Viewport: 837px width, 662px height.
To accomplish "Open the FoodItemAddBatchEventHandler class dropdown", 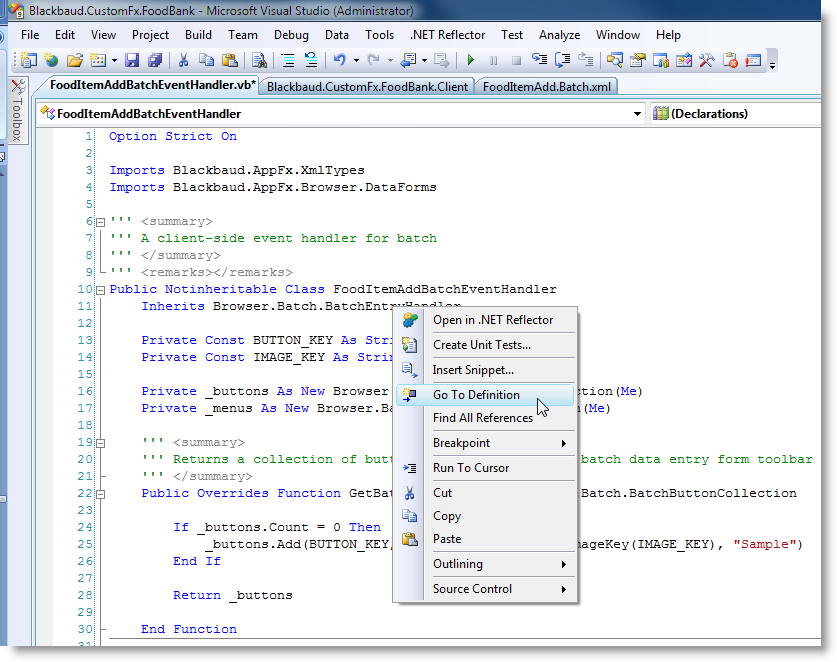I will pos(342,114).
